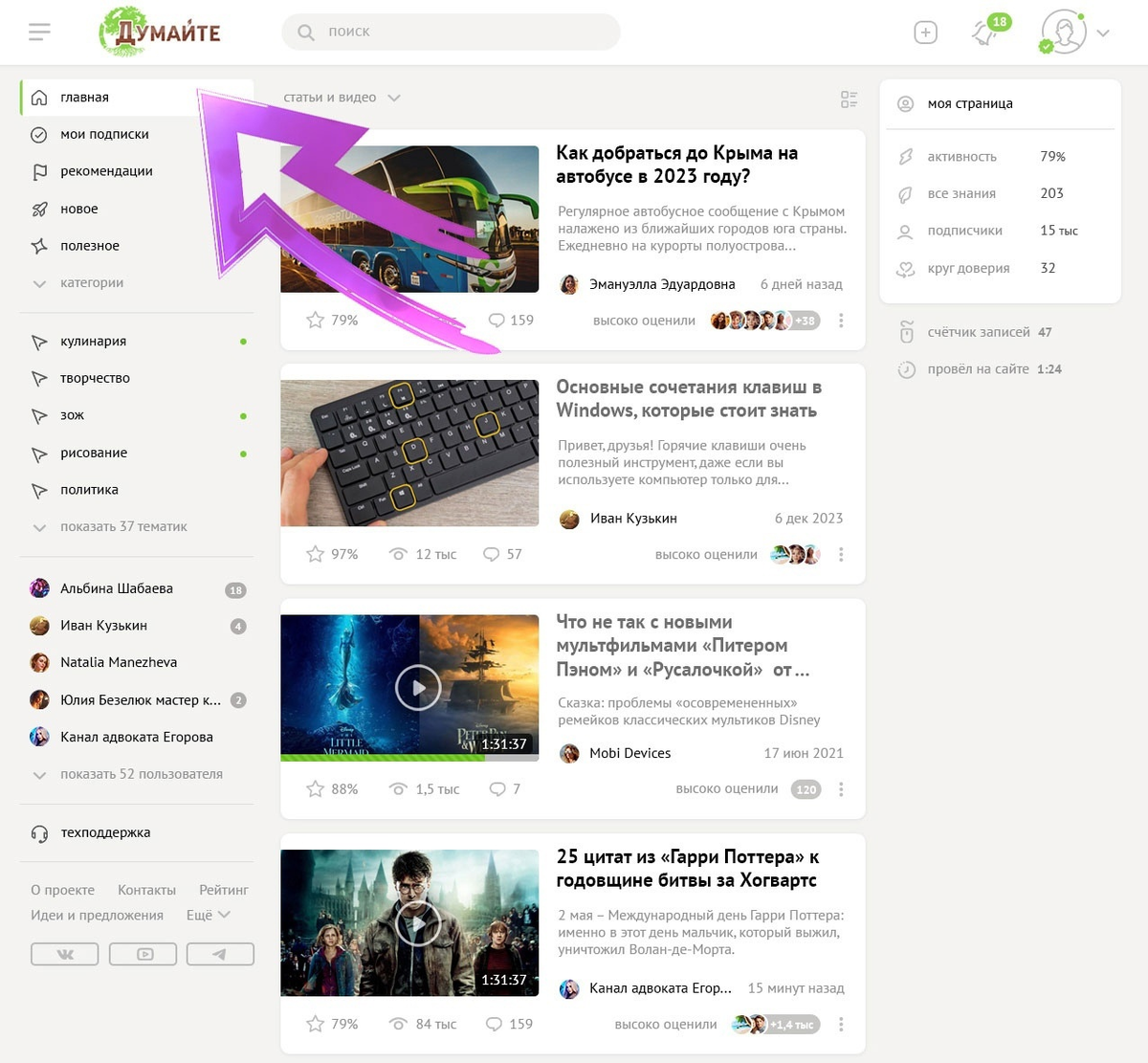Open the hamburger menu icon
The image size is (1148, 1063).
pyautogui.click(x=39, y=33)
